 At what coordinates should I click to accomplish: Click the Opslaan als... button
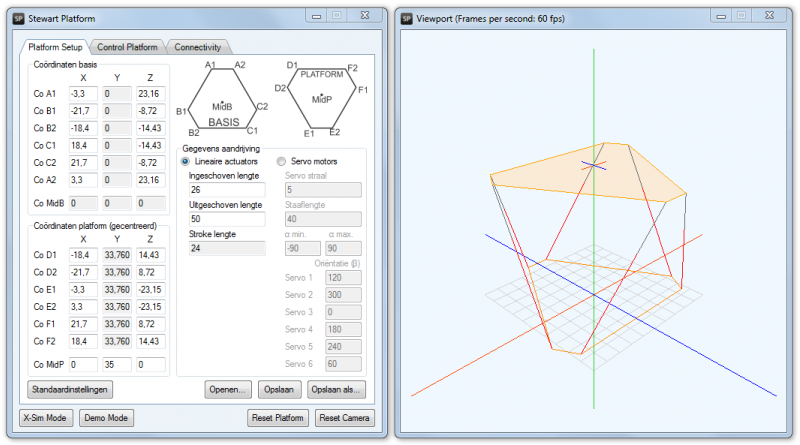pos(336,389)
